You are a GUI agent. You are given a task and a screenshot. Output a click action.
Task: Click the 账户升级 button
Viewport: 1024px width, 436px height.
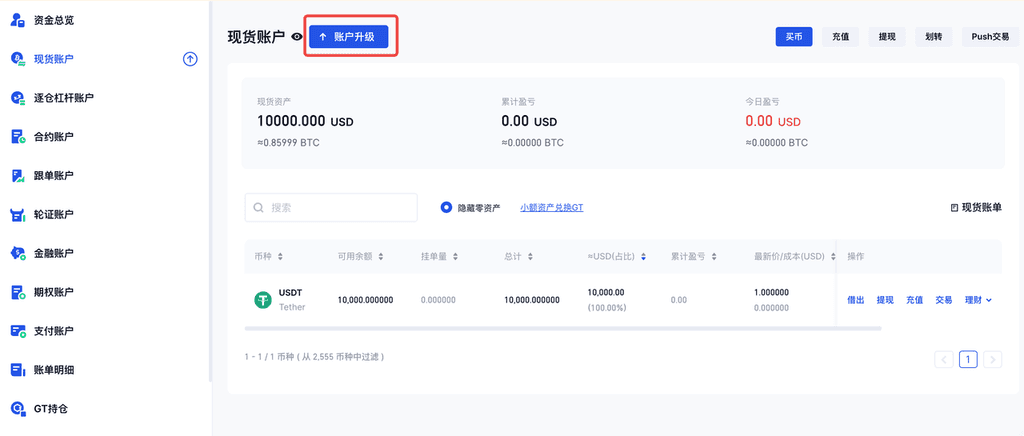(347, 37)
